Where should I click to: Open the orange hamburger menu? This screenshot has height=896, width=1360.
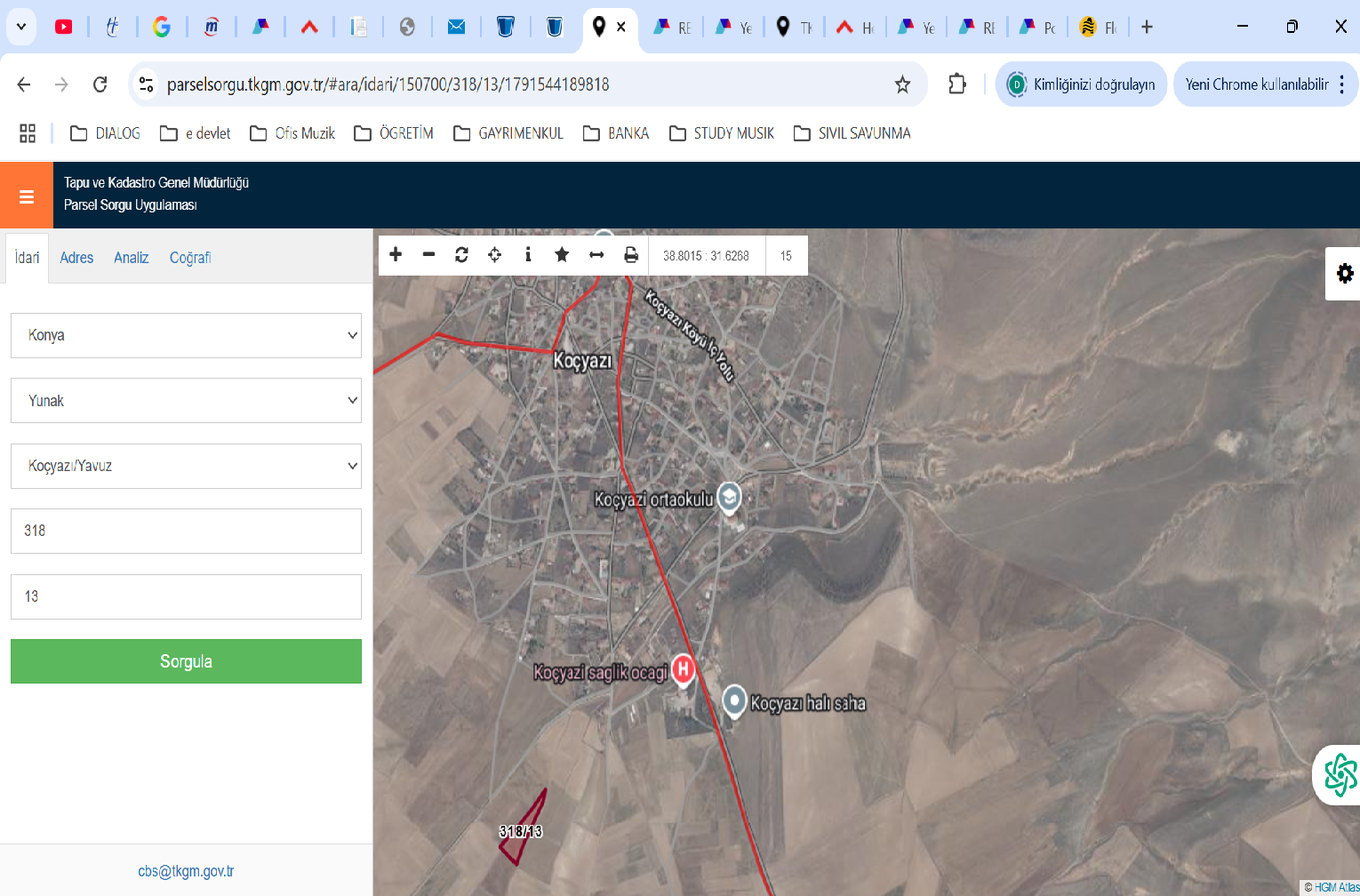pos(27,196)
